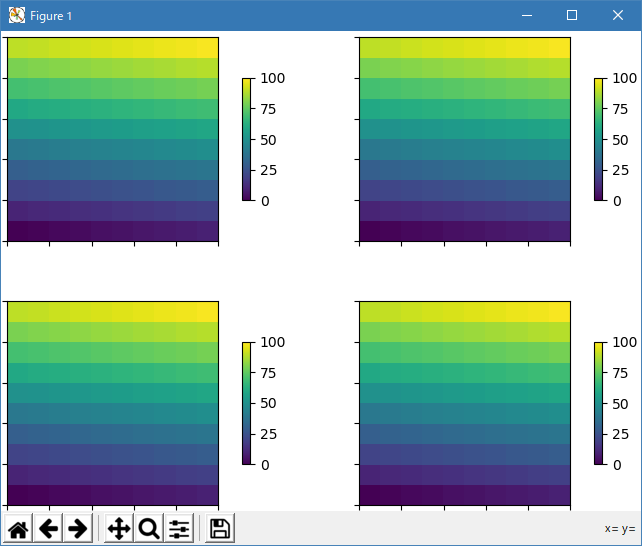Click '100' label on top-right colorbar

(x=624, y=78)
